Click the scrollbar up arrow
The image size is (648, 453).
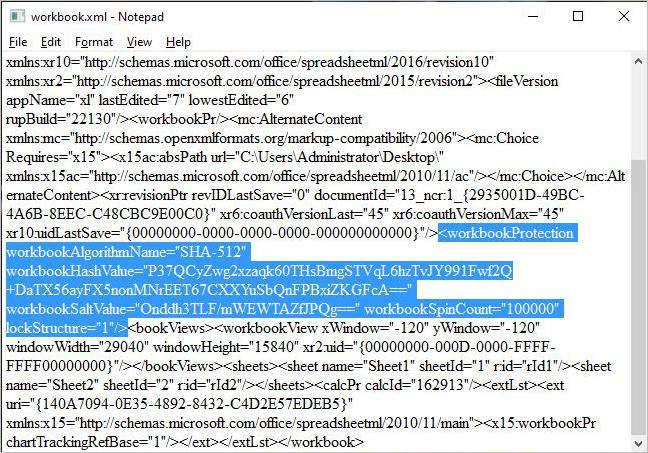click(x=638, y=62)
